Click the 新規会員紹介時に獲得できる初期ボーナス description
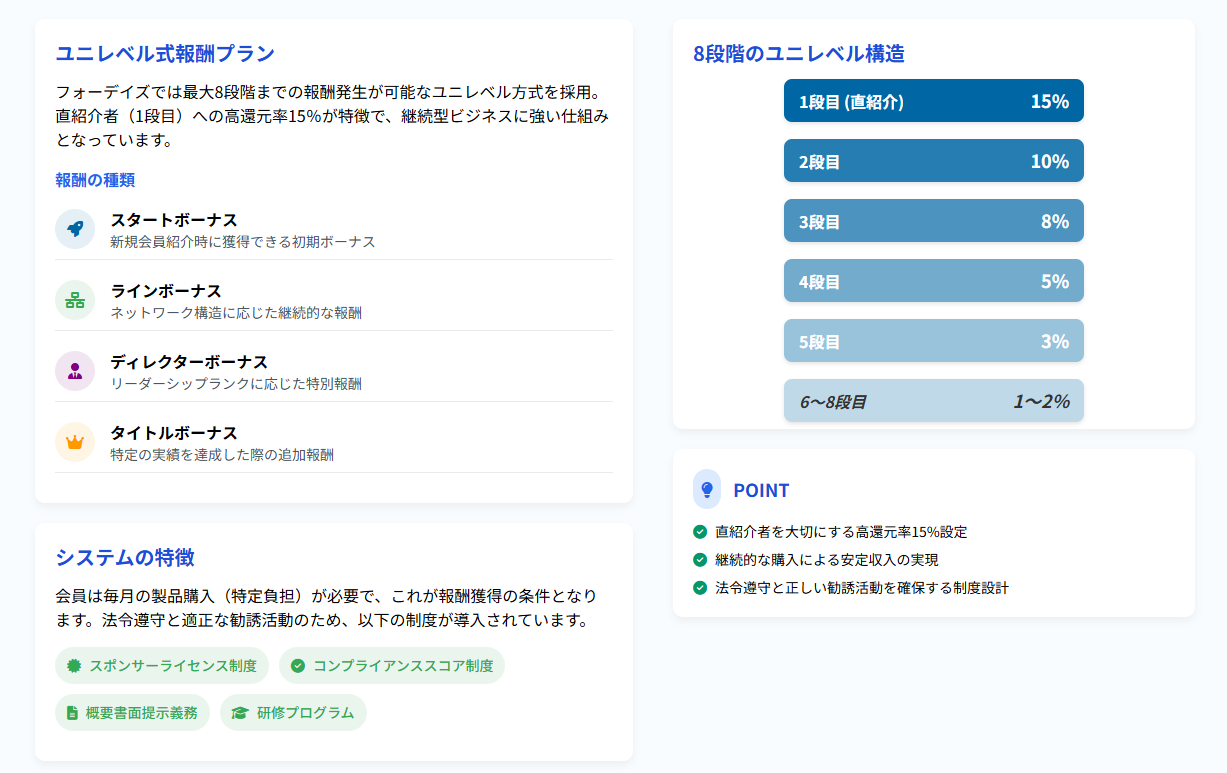1227x773 pixels. [243, 242]
